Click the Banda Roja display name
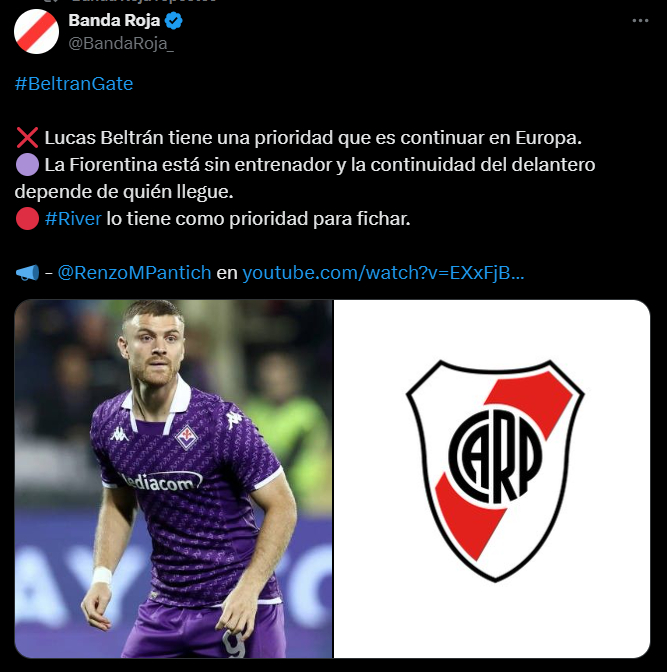Image resolution: width=667 pixels, height=672 pixels. click(x=114, y=21)
